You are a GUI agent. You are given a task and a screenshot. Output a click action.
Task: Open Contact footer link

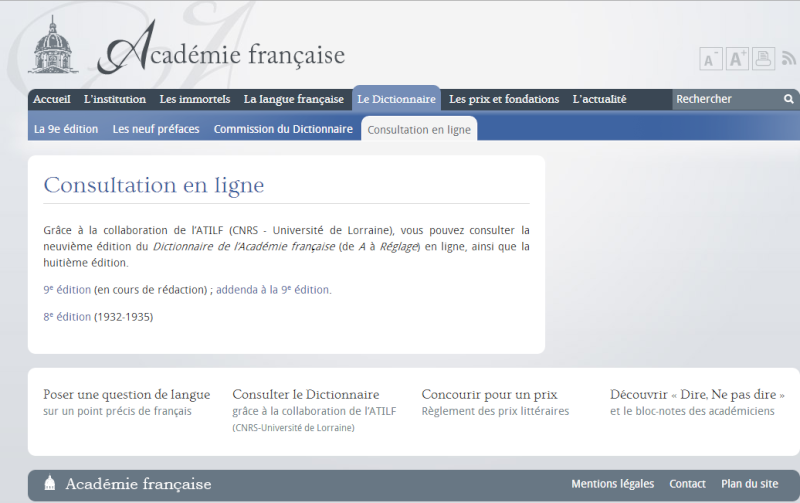[x=687, y=484]
